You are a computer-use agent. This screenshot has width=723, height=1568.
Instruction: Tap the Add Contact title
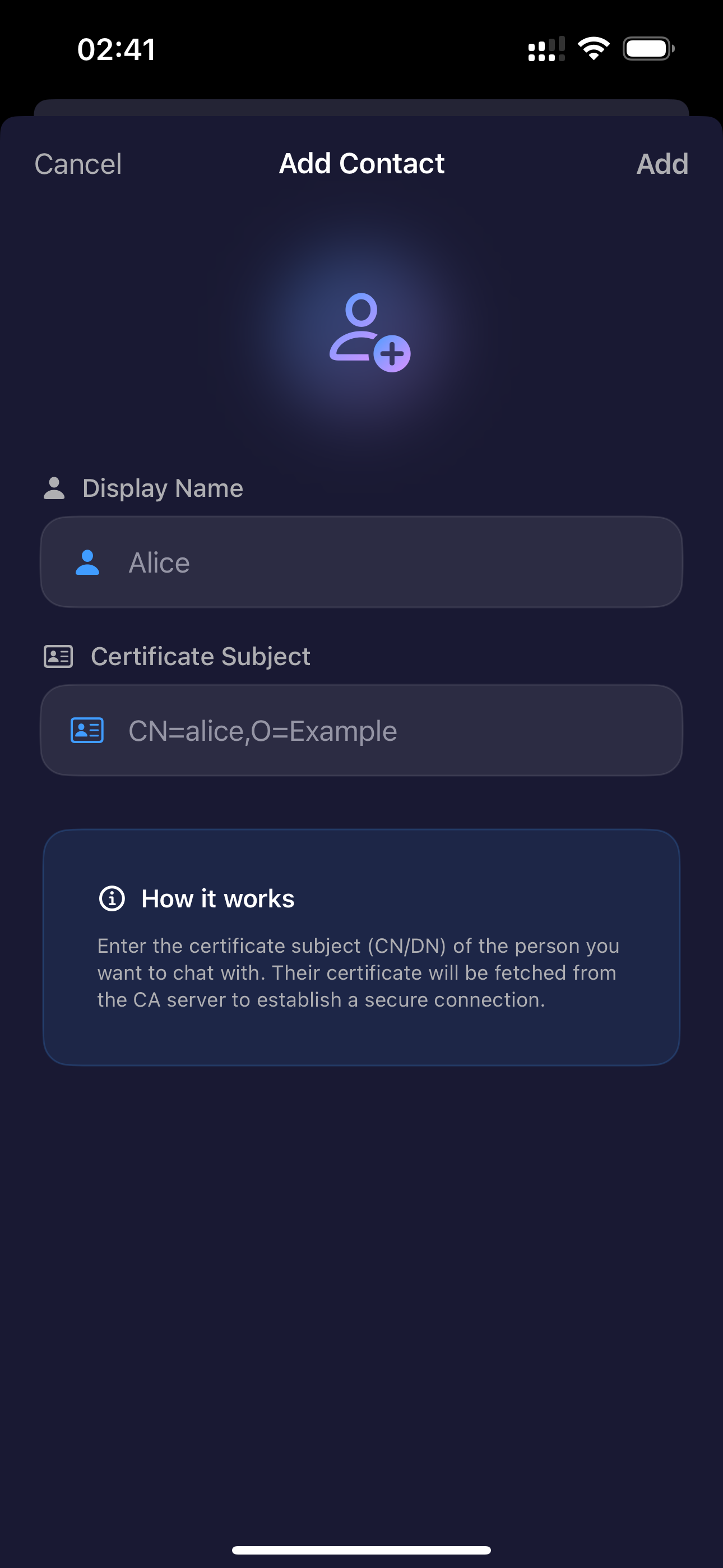click(x=361, y=164)
